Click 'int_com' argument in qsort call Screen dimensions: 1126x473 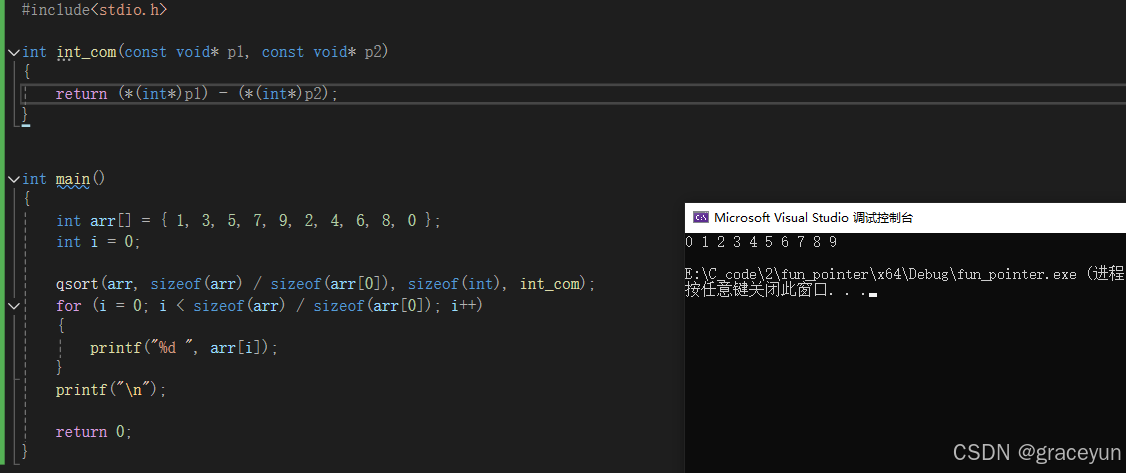[550, 284]
